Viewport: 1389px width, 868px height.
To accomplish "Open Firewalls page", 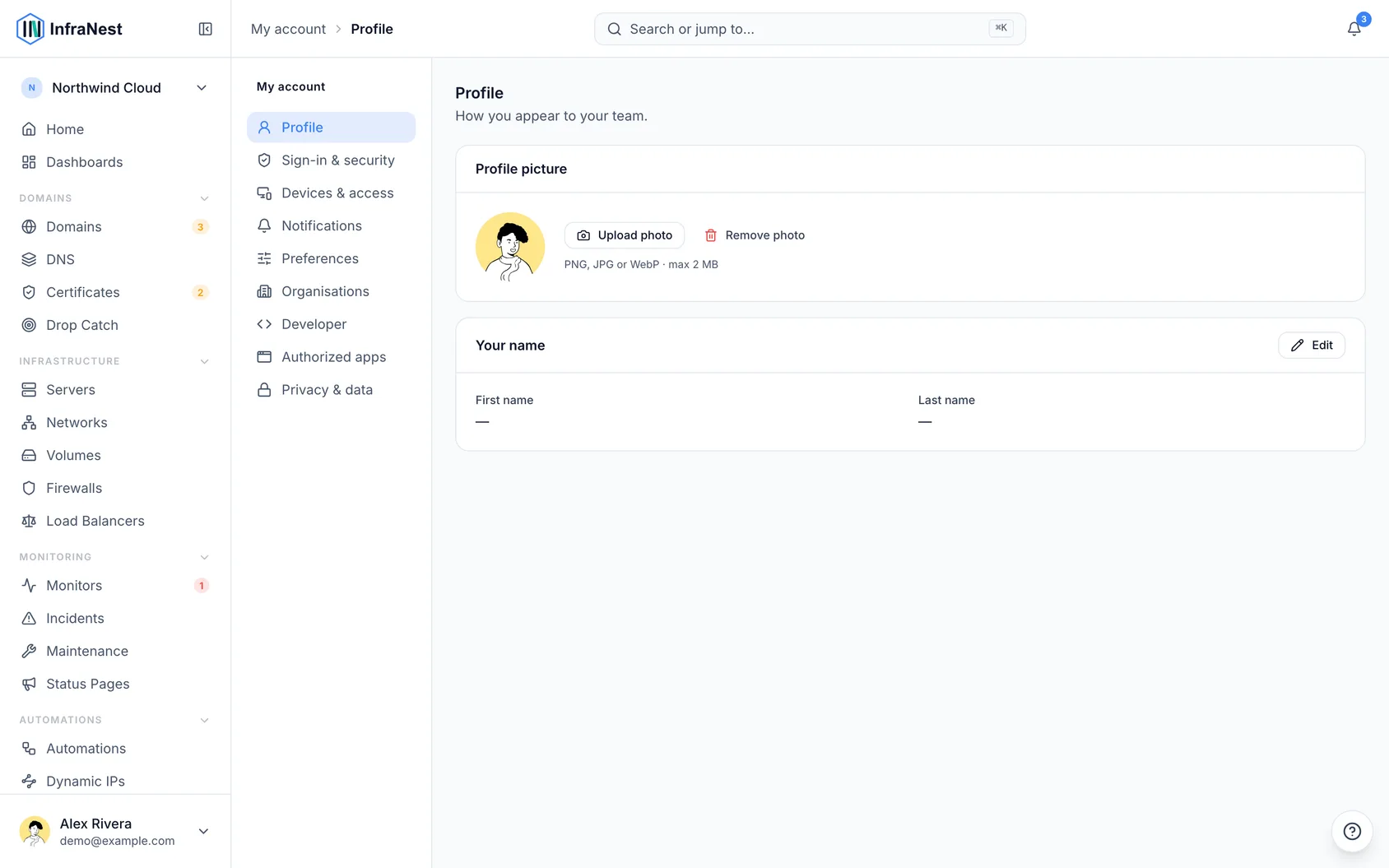I will pos(115,488).
